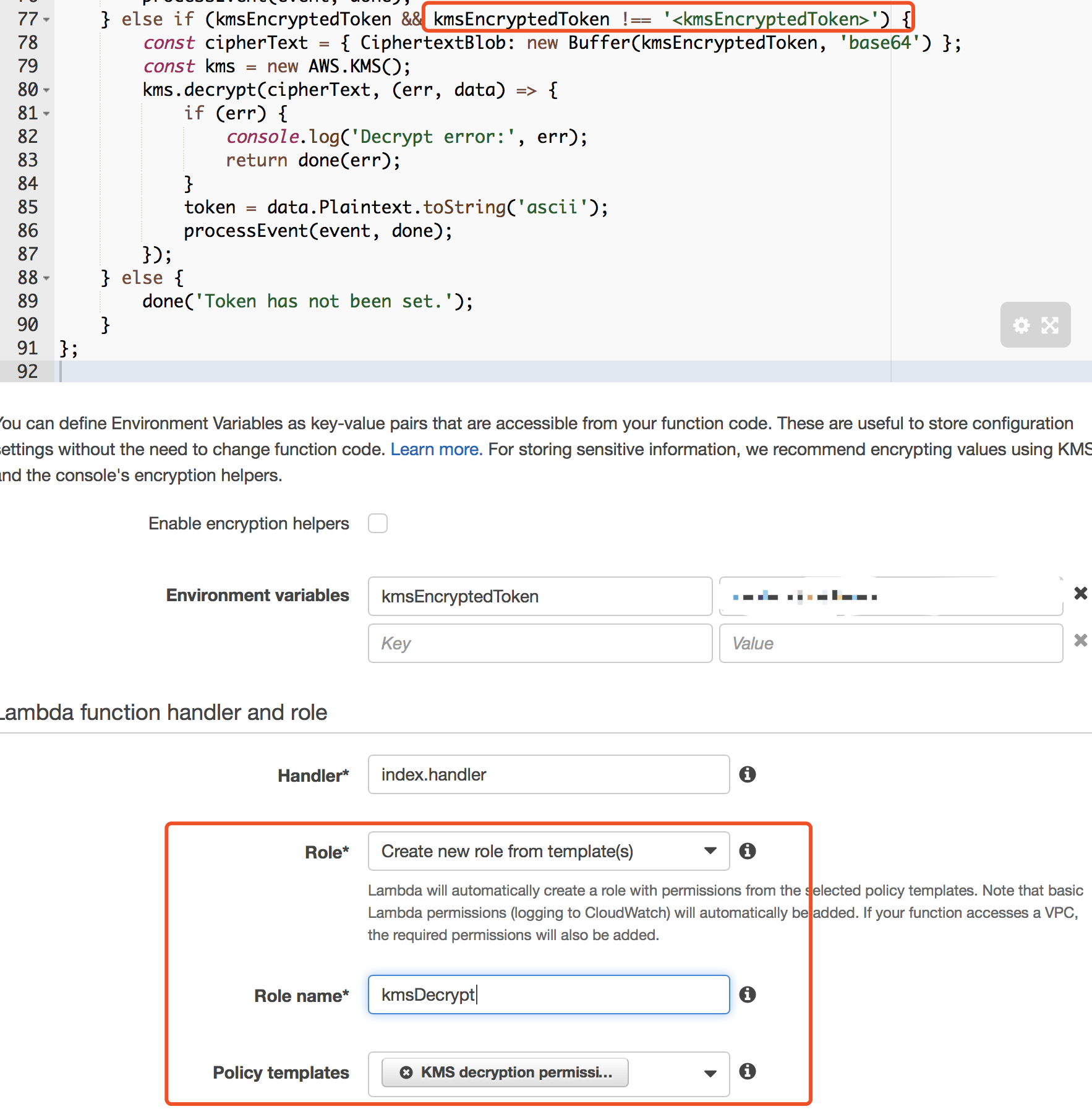Image resolution: width=1092 pixels, height=1117 pixels.
Task: Focus the empty Key input field
Action: (x=540, y=643)
